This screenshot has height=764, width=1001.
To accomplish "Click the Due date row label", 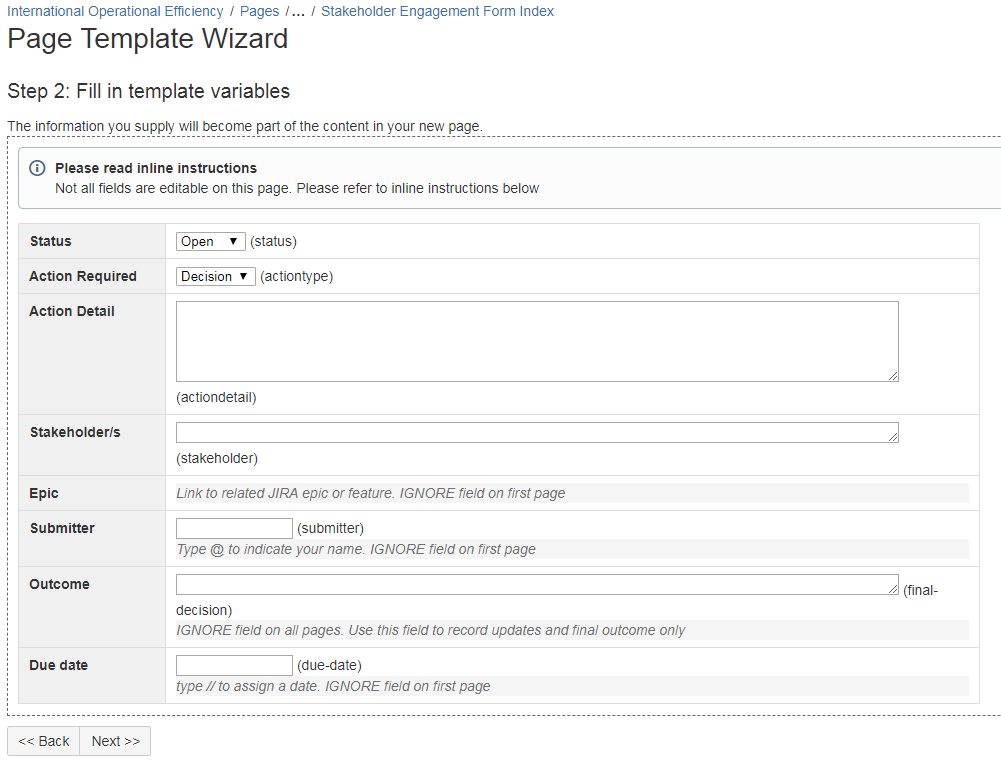I will [x=59, y=665].
